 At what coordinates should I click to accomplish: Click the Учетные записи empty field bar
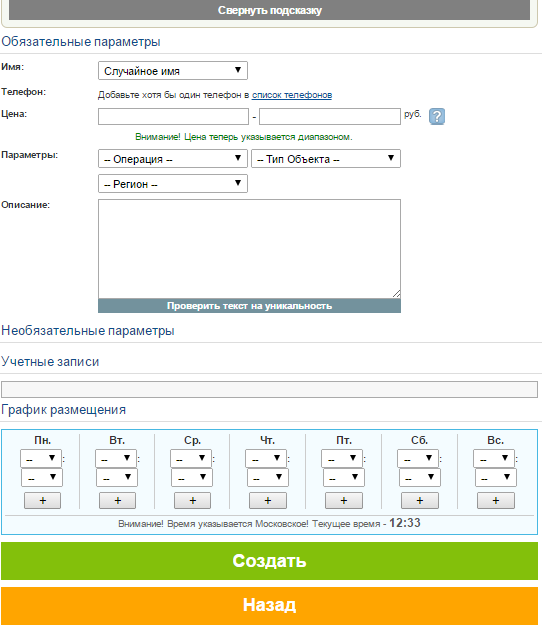269,390
